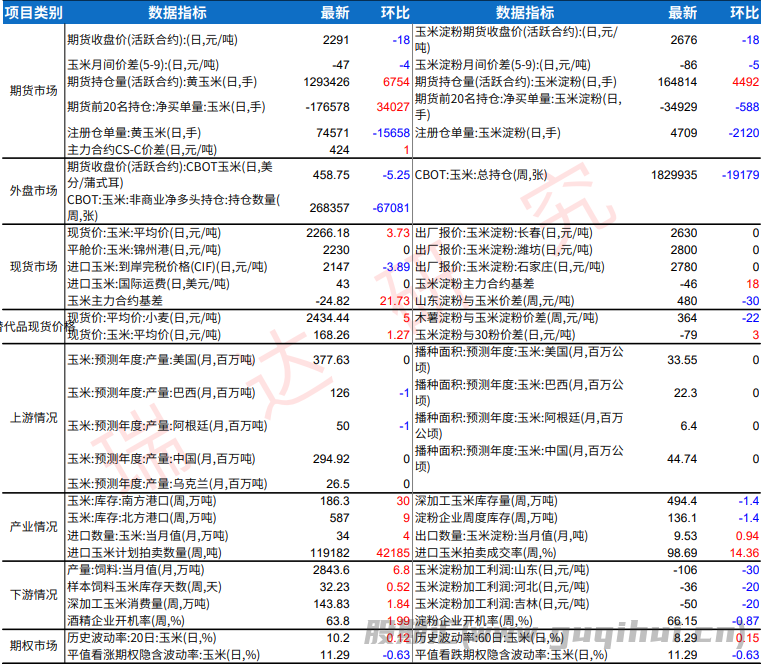Image resolution: width=765 pixels, height=664 pixels.
Task: Select the 玉米:库存:南方港口 indicator label
Action: pyautogui.click(x=140, y=500)
